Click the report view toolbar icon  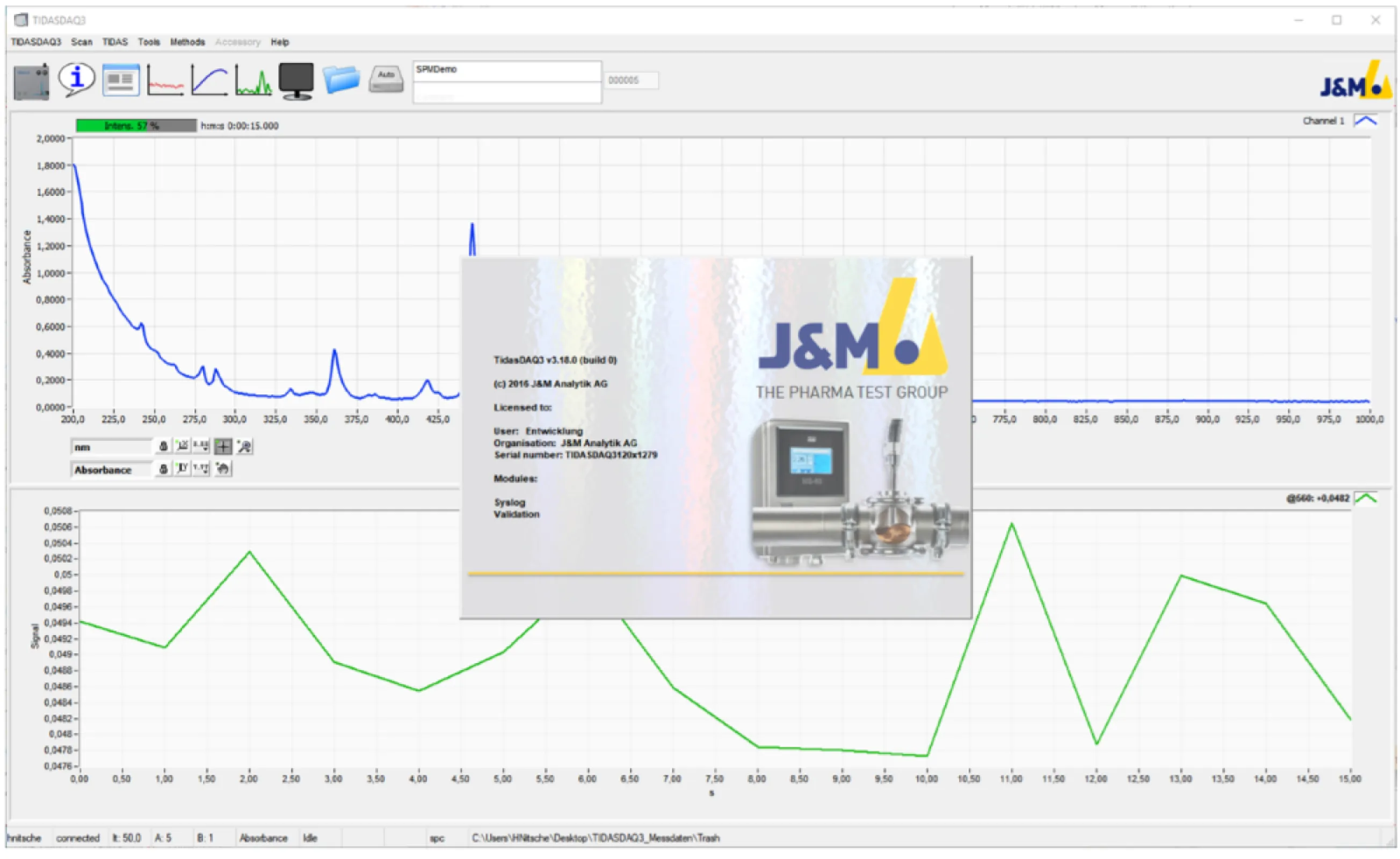[x=121, y=79]
